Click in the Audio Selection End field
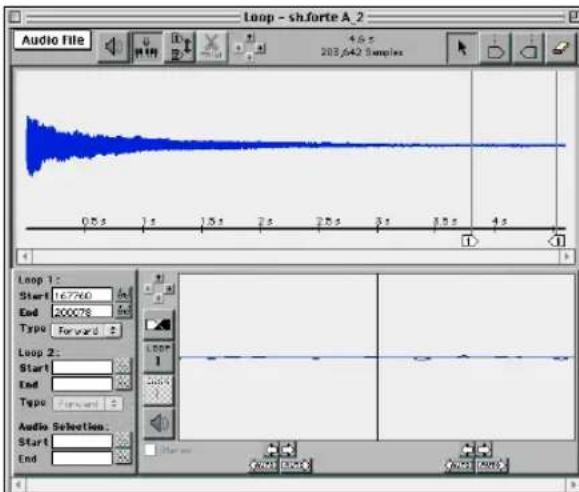579x492 pixels. (x=82, y=458)
